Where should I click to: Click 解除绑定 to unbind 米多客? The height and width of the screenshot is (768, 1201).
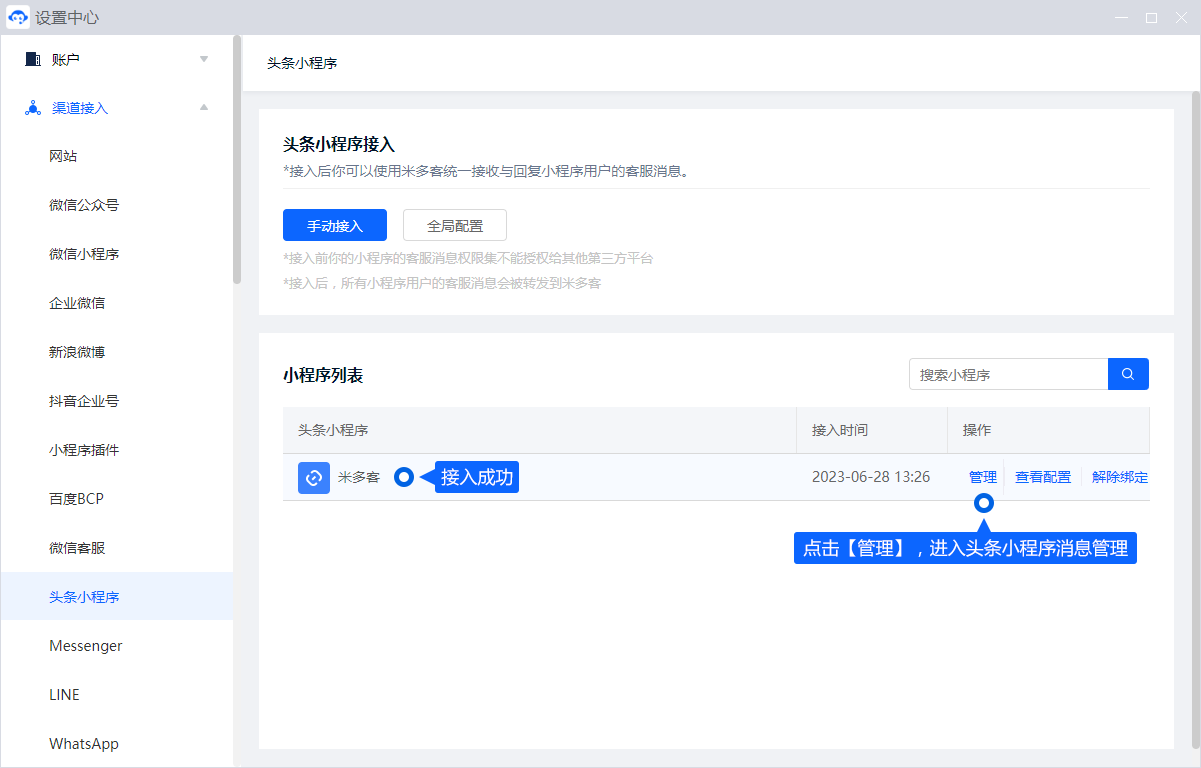tap(1119, 477)
